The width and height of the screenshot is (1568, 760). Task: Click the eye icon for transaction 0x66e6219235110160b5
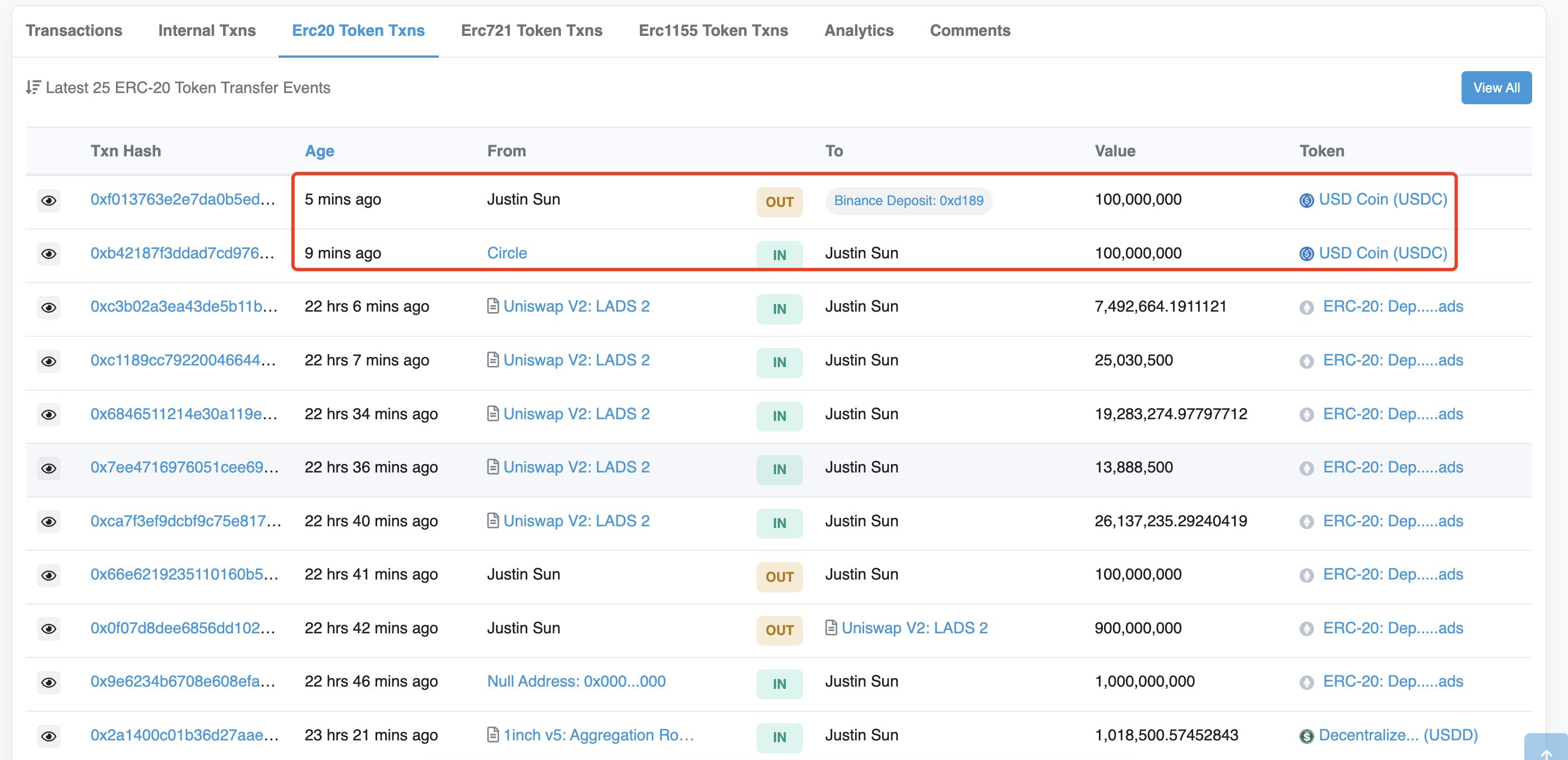coord(49,576)
